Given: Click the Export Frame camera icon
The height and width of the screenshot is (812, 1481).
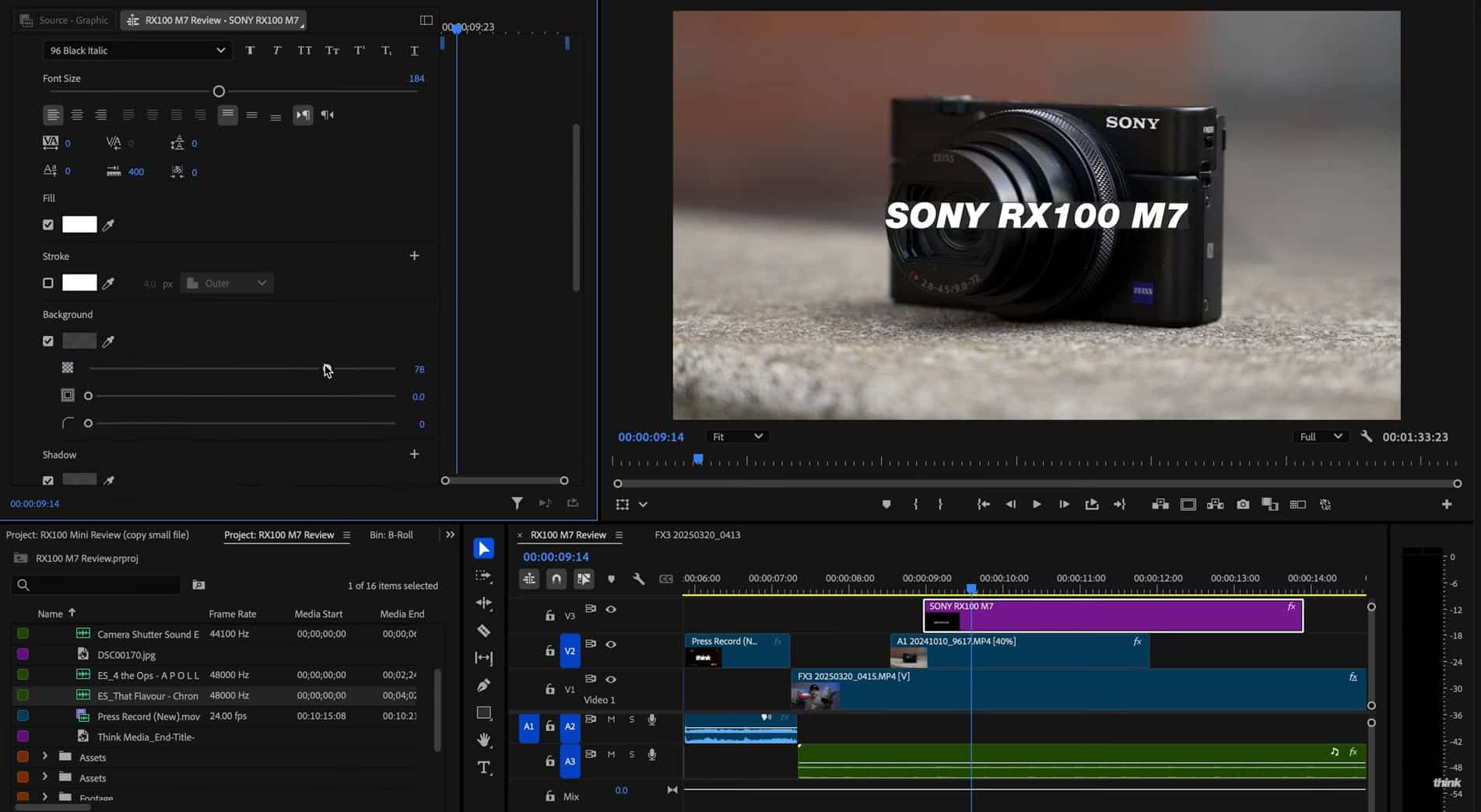Looking at the screenshot, I should [1242, 504].
